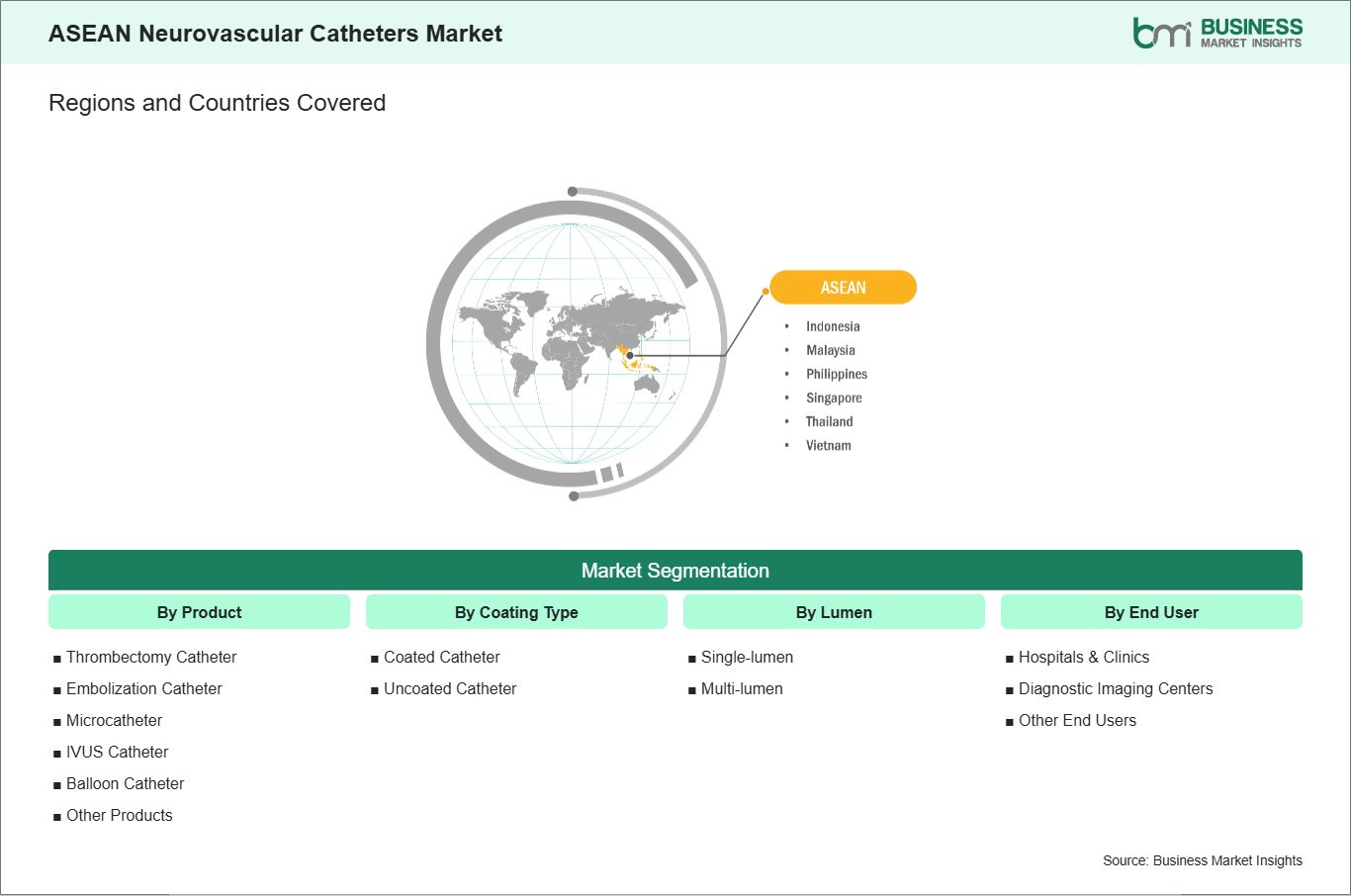
Task: Select Indonesia in the country list
Action: pos(833,326)
